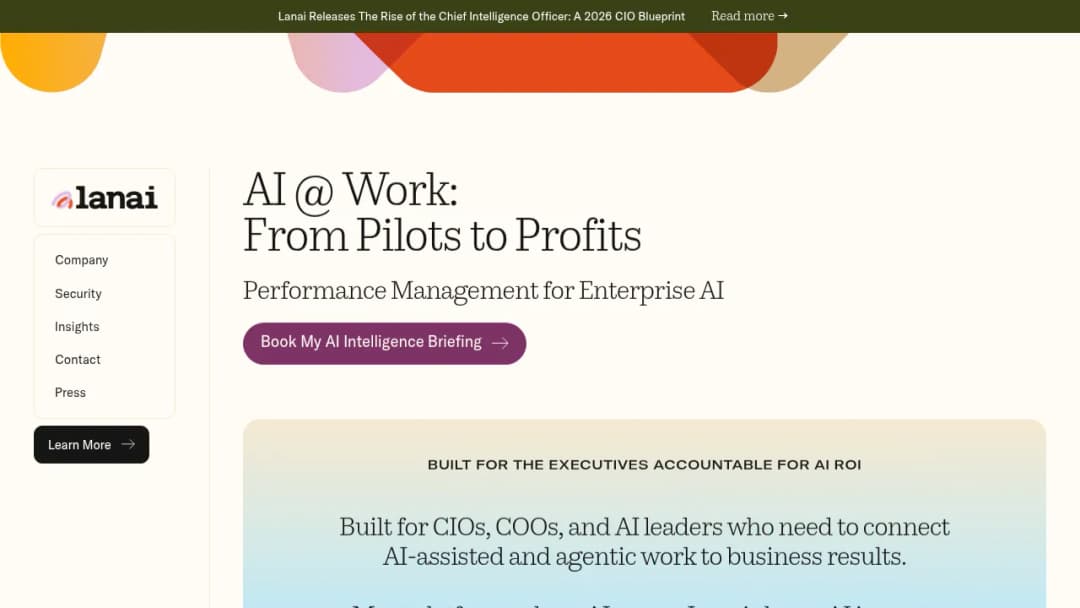Click the AI @ Work headline

point(442,213)
